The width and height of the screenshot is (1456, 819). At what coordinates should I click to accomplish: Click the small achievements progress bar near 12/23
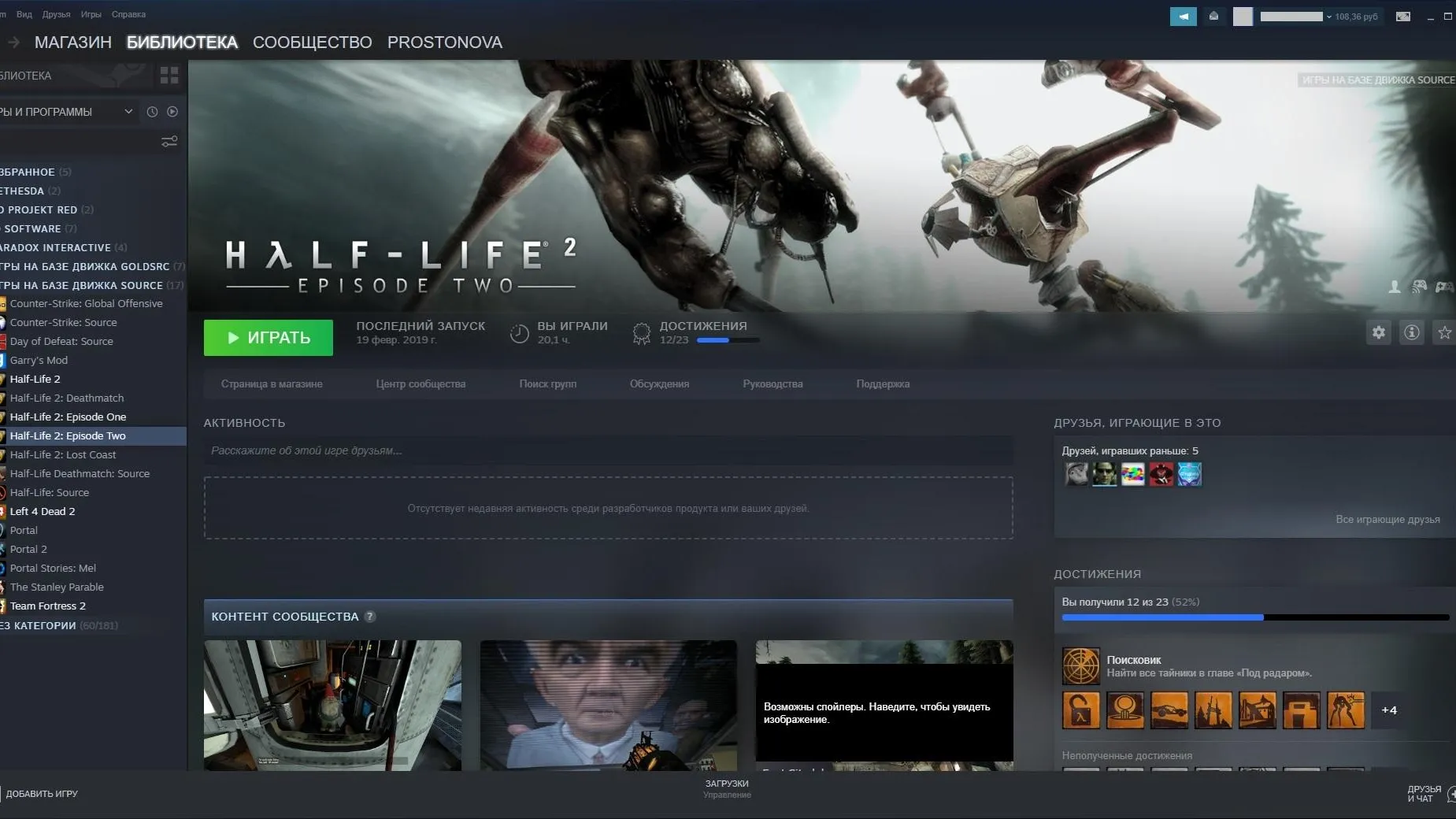[x=728, y=340]
